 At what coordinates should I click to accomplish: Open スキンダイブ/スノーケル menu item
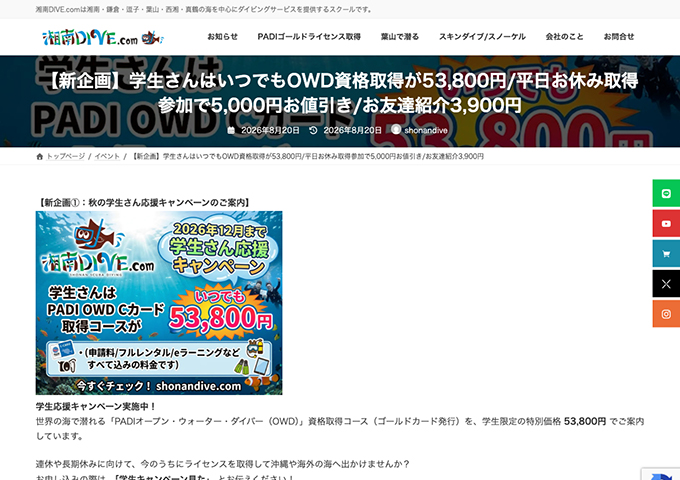tap(482, 37)
